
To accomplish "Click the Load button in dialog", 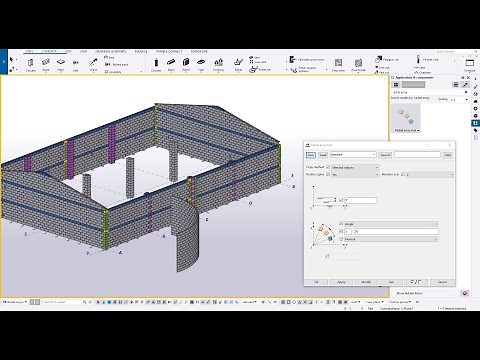I will point(323,155).
